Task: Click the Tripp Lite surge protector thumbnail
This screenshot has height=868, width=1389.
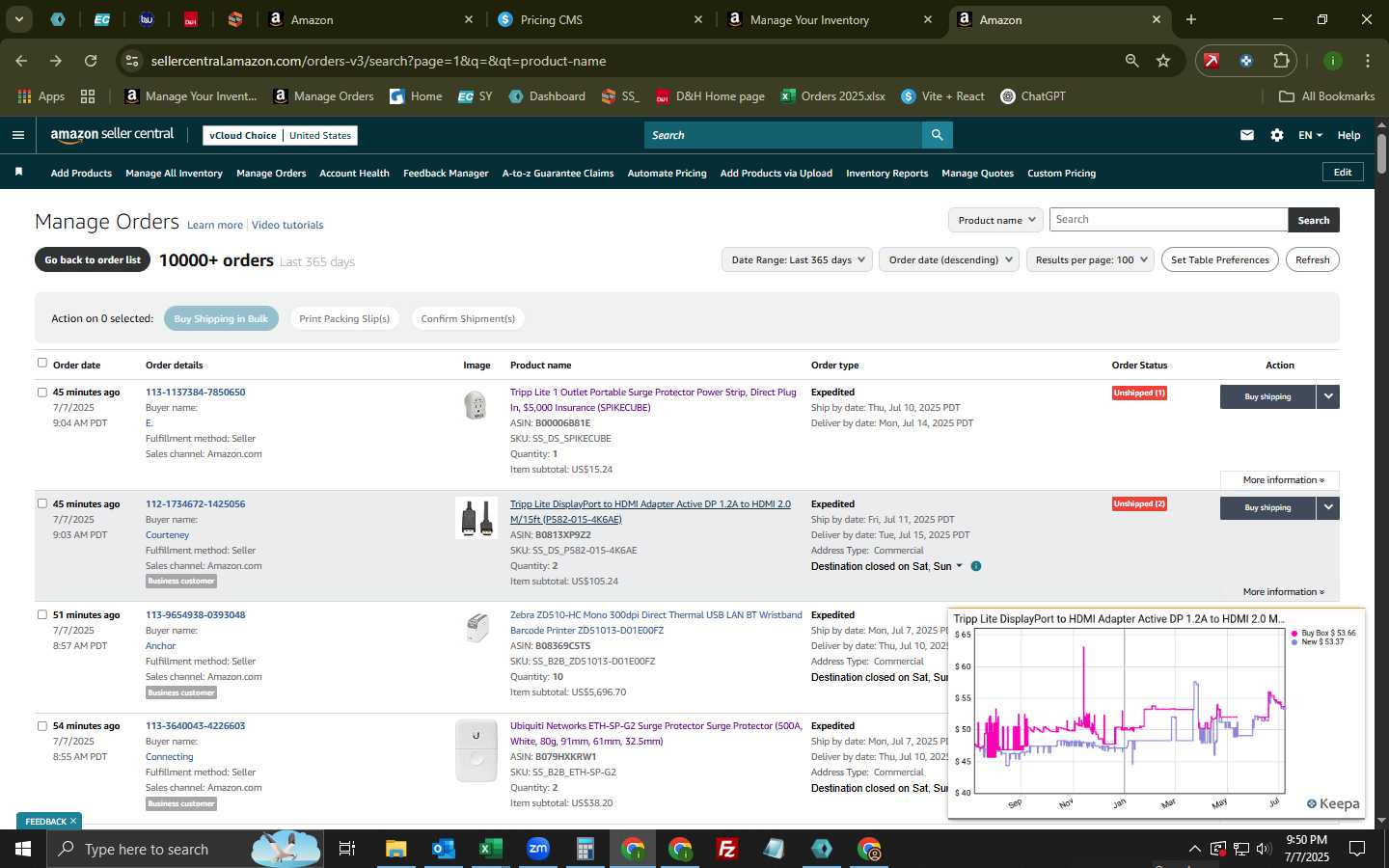Action: point(476,405)
